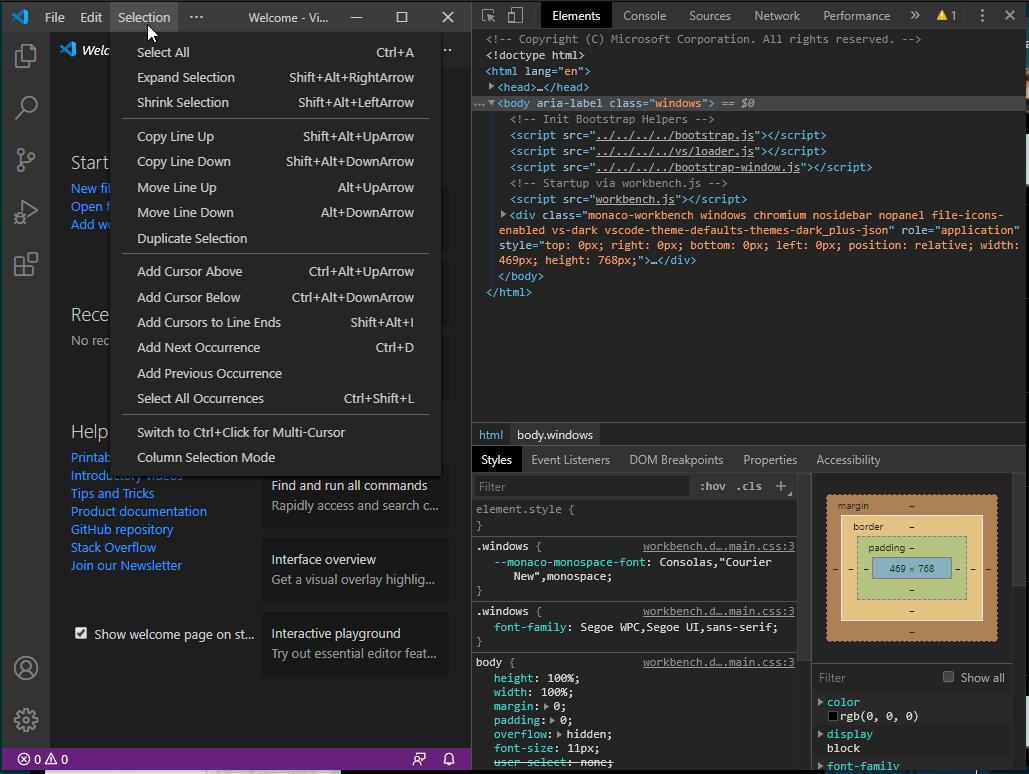
Task: Toggle Show welcome page on startup checkbox
Action: [81, 634]
